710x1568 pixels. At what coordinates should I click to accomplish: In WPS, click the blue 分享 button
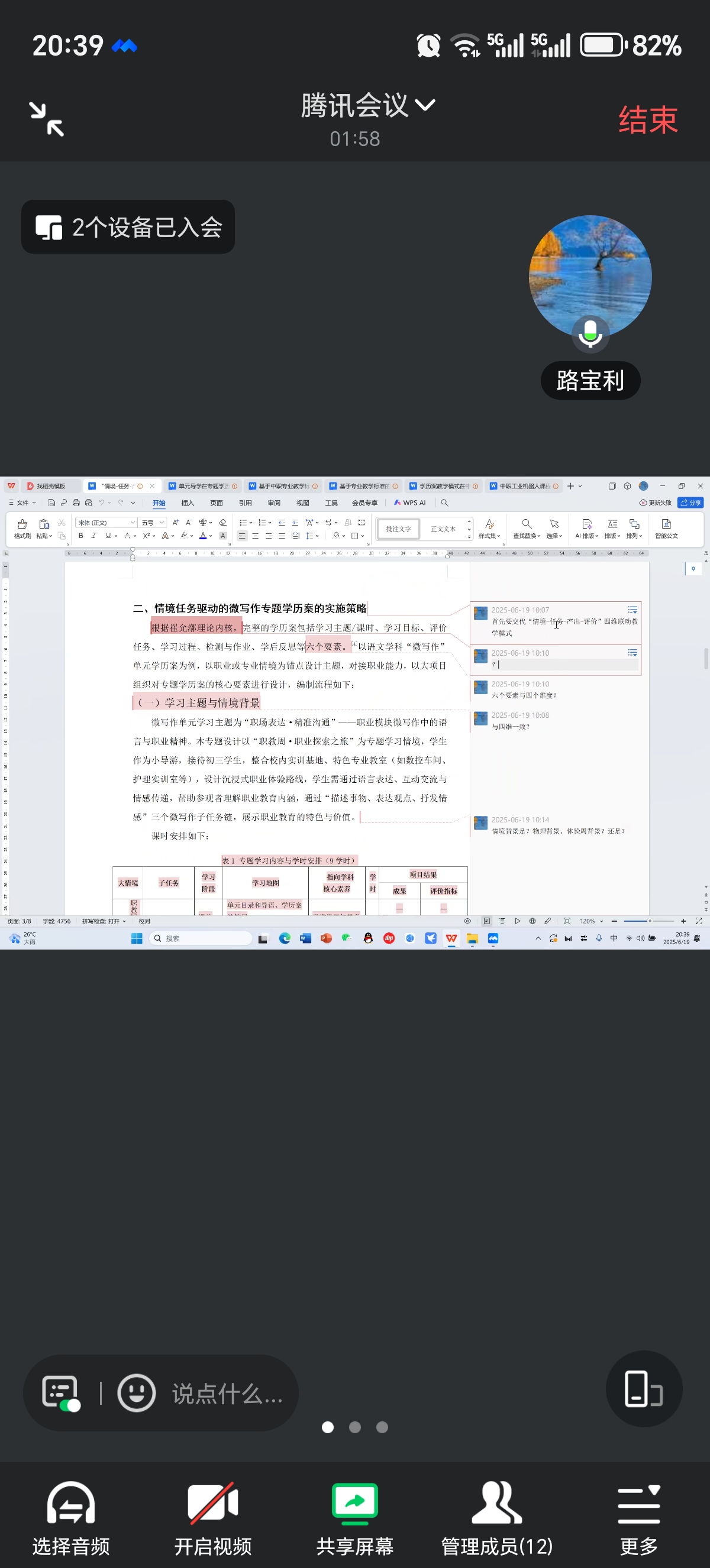coord(690,503)
